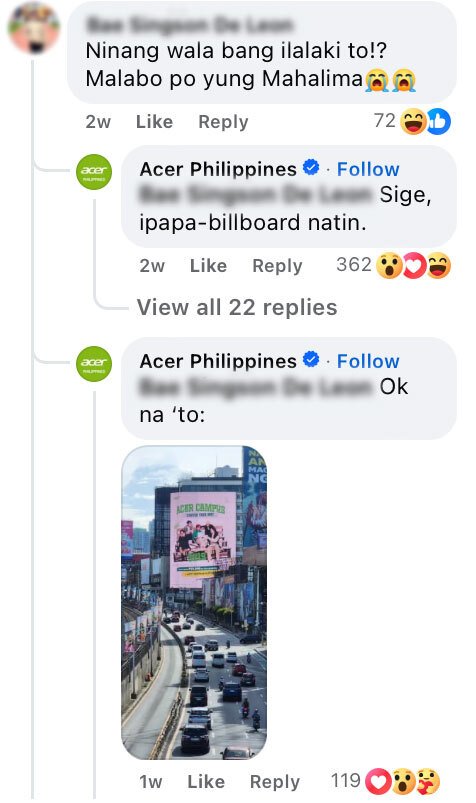Open the laughing reaction on the 72-reaction comment
Viewport: 476px width, 803px height.
click(413, 122)
